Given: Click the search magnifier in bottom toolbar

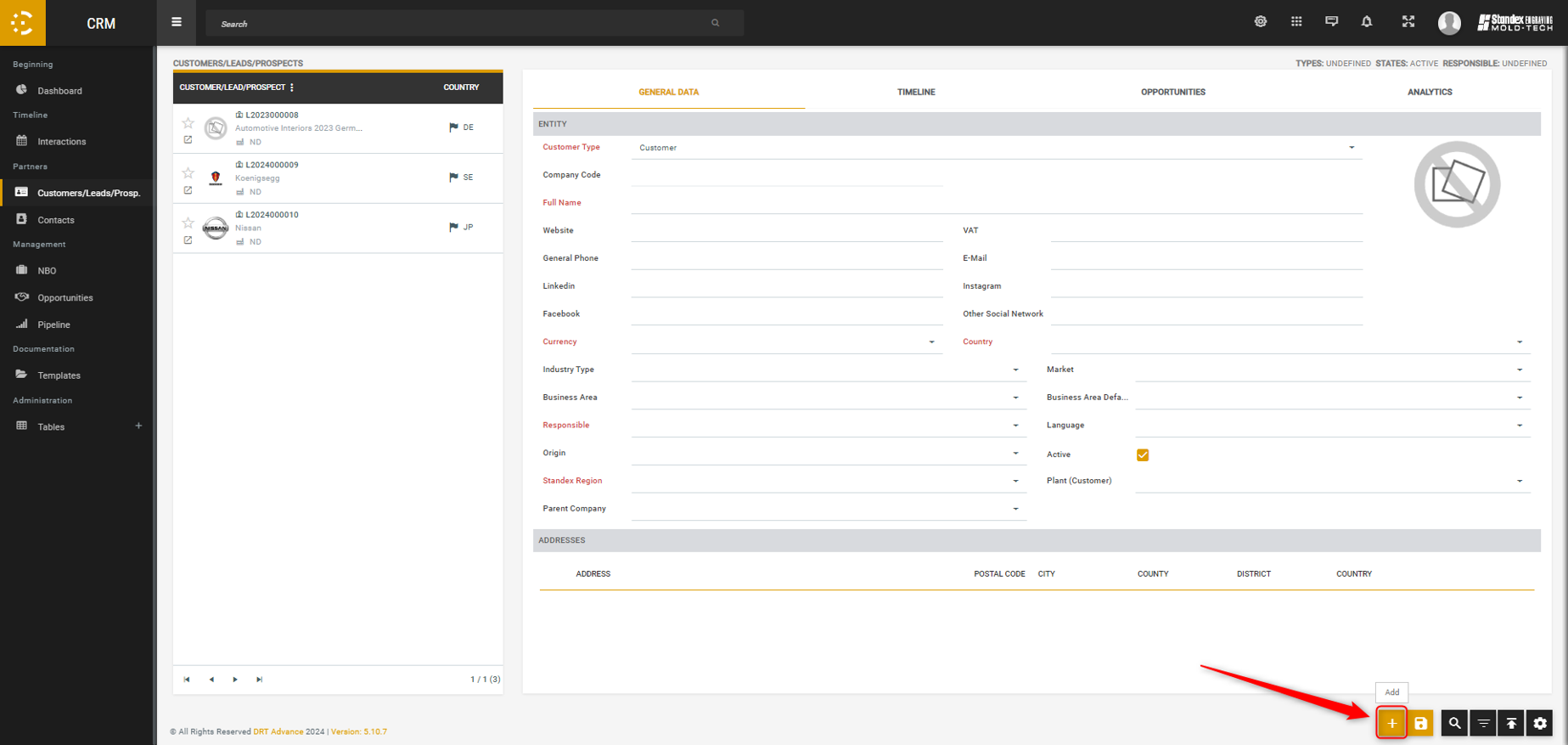Looking at the screenshot, I should (1454, 723).
